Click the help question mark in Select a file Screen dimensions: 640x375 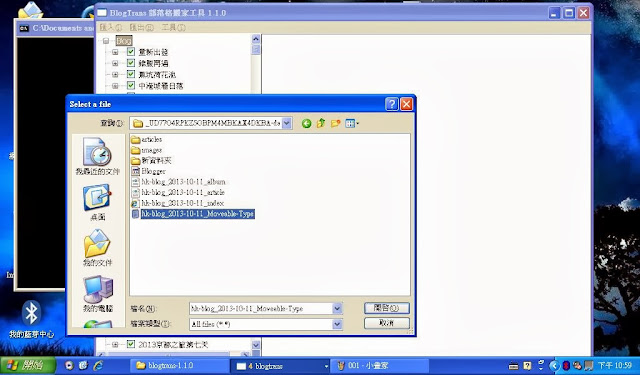[391, 104]
